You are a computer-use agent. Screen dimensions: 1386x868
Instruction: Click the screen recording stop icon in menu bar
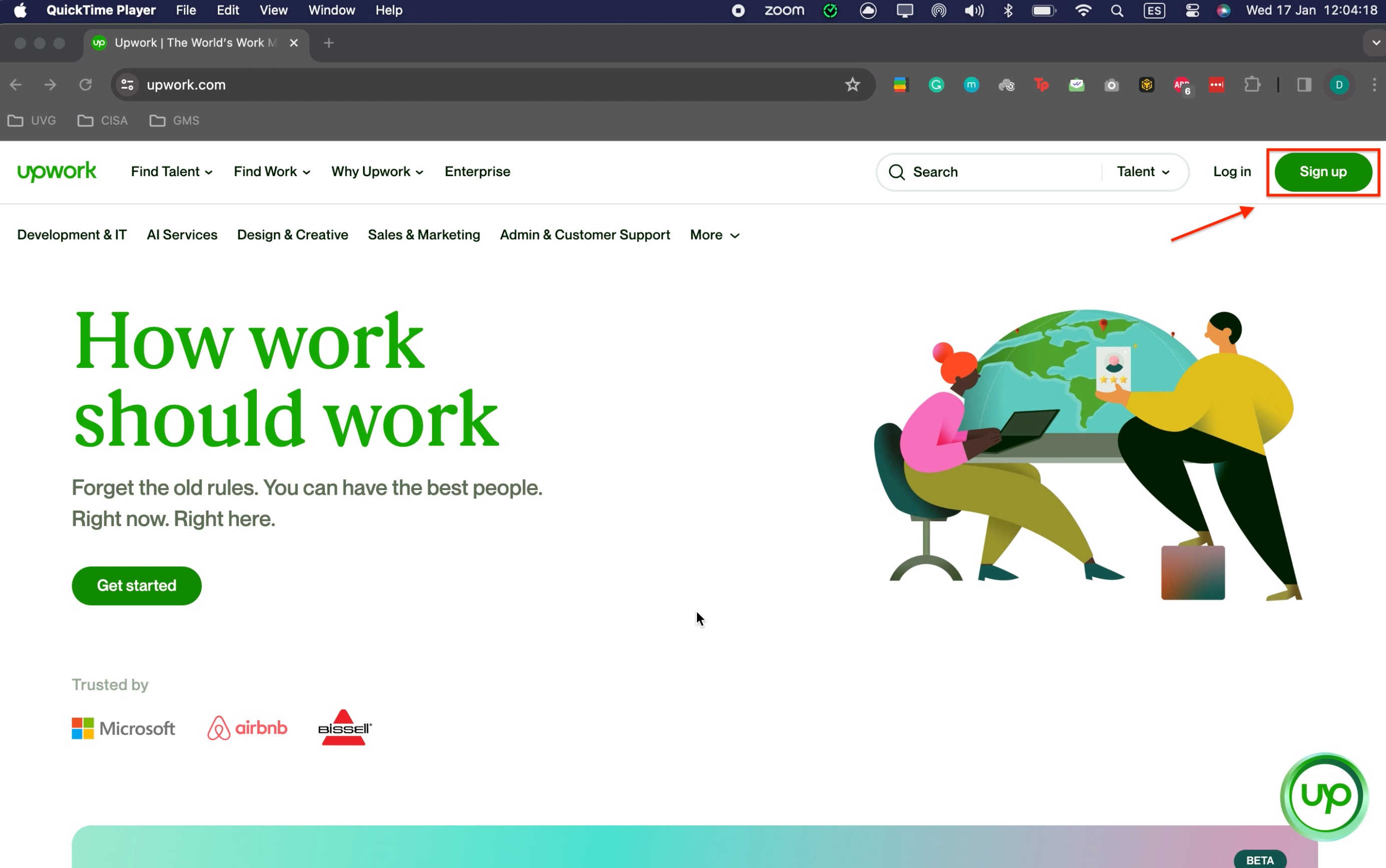click(738, 11)
